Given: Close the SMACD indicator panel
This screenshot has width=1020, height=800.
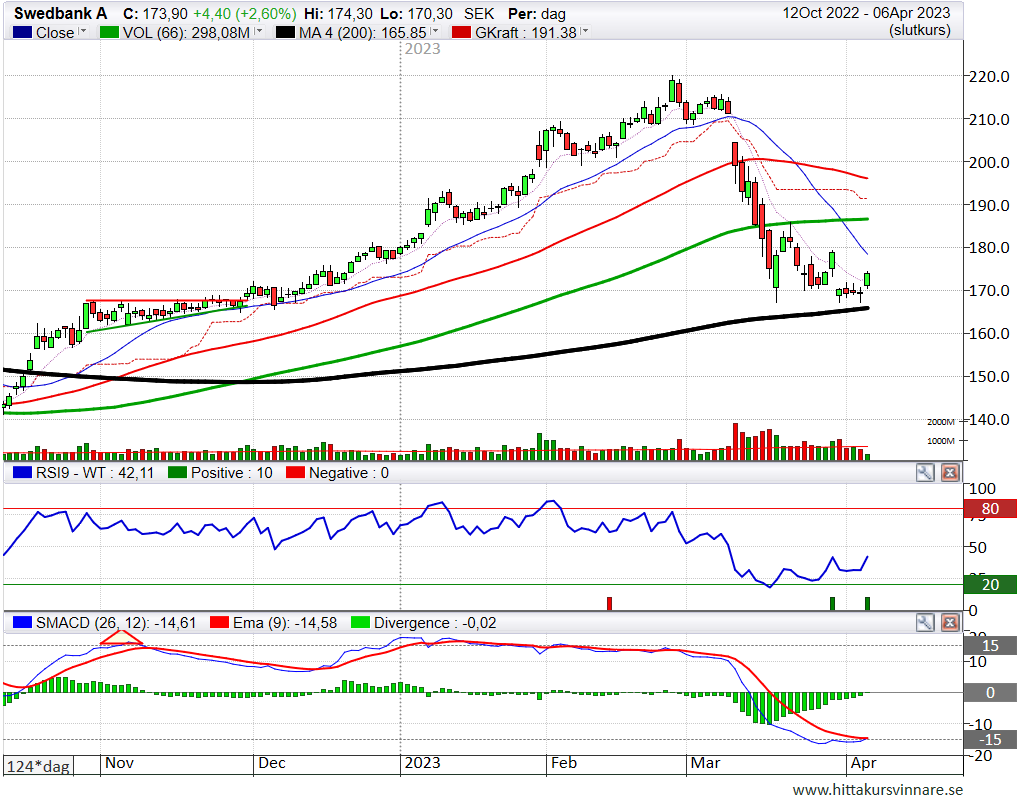Looking at the screenshot, I should pos(950,623).
